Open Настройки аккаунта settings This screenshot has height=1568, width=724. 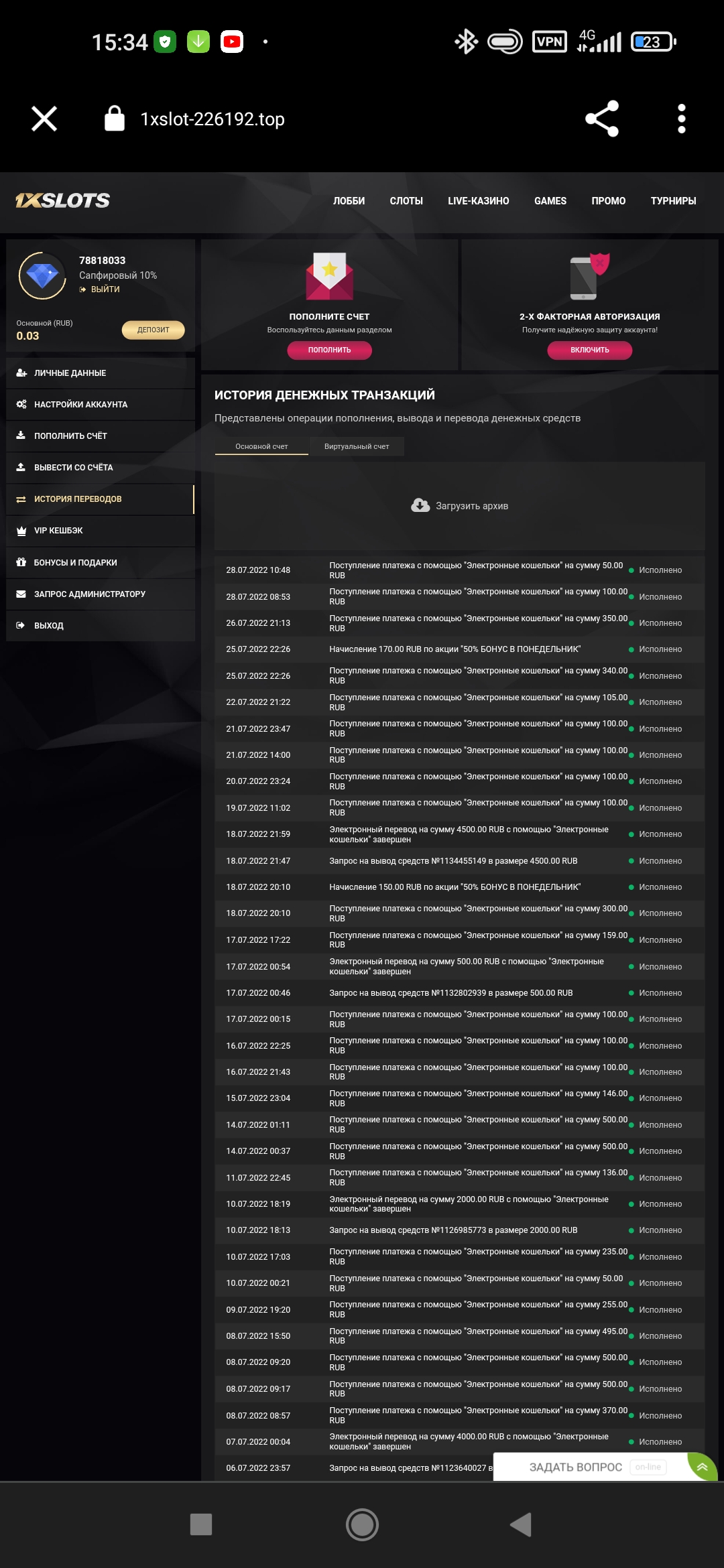[80, 405]
